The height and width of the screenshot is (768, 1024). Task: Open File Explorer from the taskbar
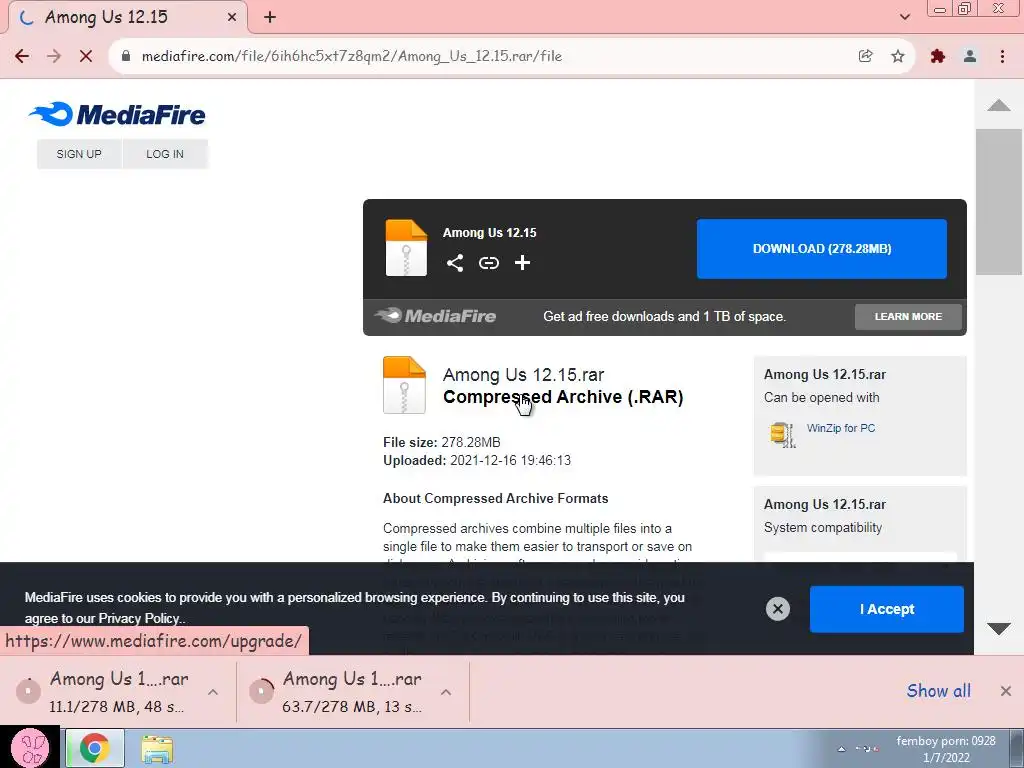pyautogui.click(x=157, y=749)
